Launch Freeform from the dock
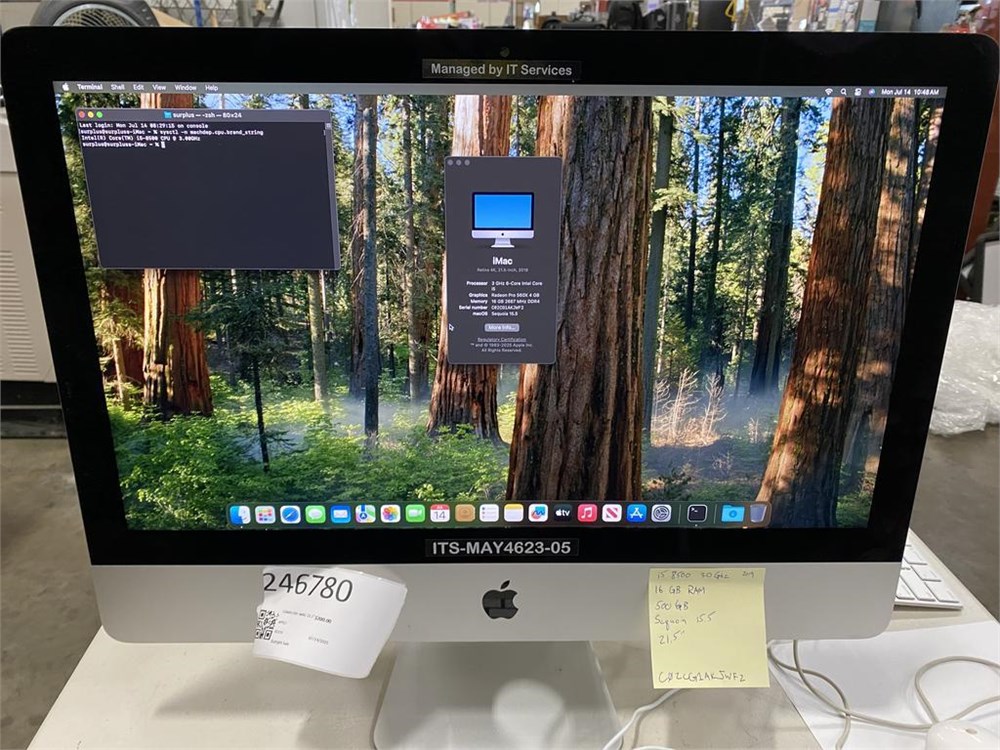1000x750 pixels. [x=538, y=514]
